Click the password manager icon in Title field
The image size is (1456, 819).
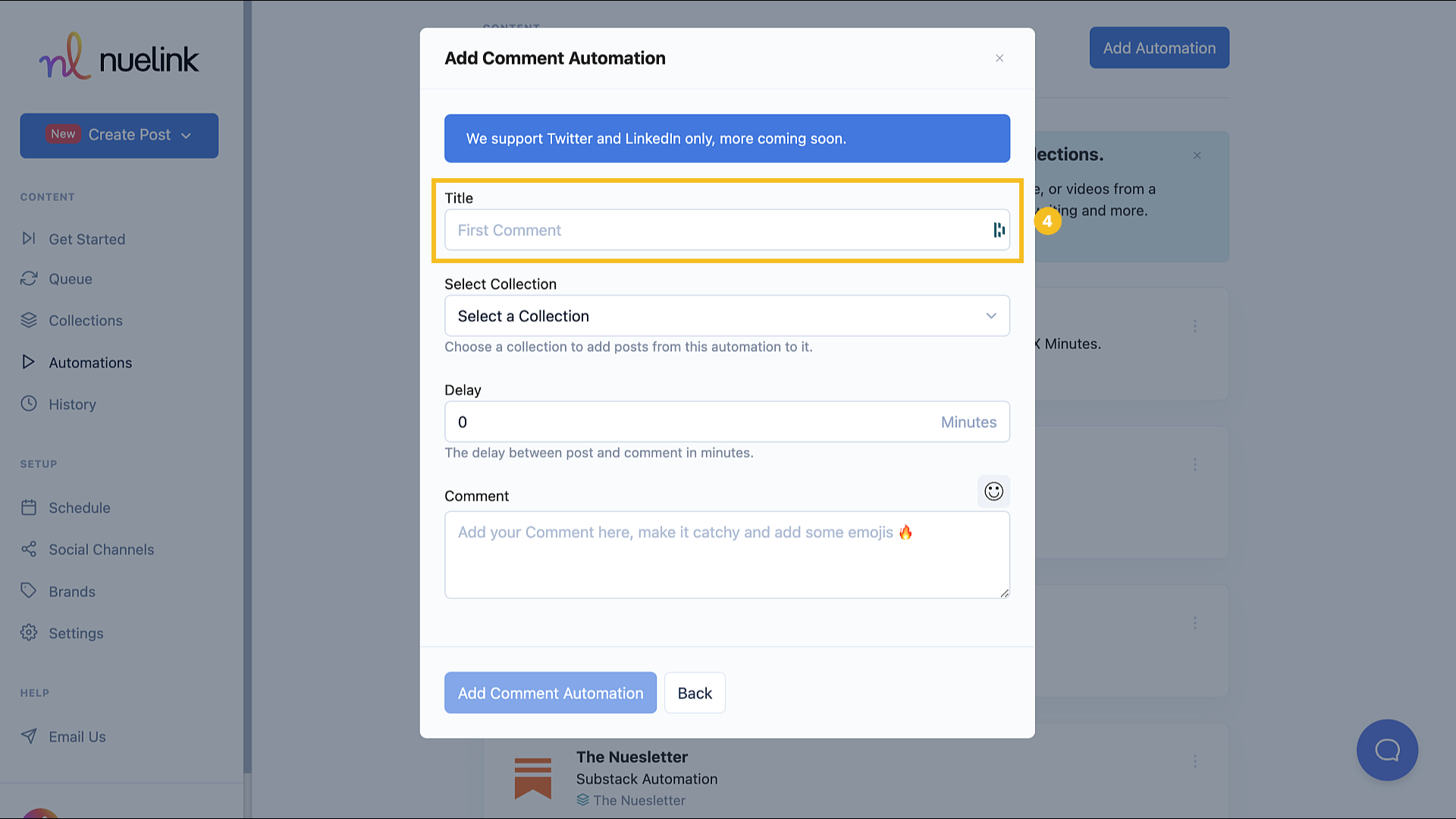point(999,230)
